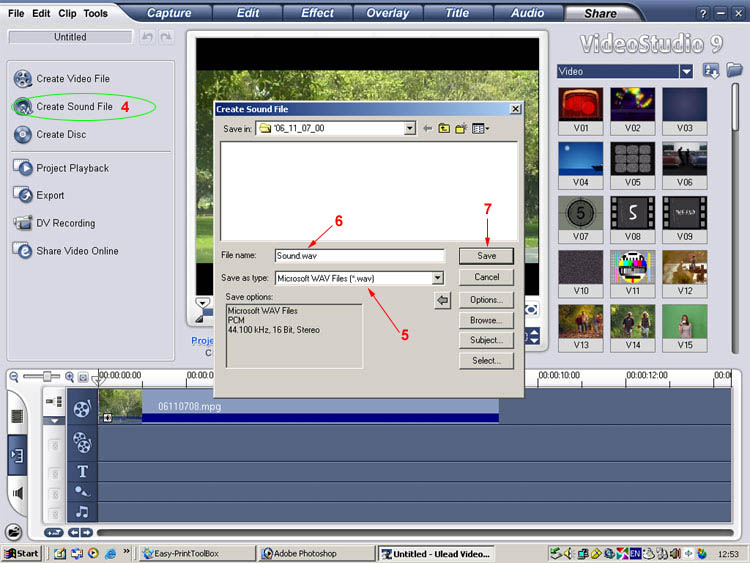Image resolution: width=750 pixels, height=563 pixels.
Task: Click the Create Video File icon
Action: coord(22,78)
